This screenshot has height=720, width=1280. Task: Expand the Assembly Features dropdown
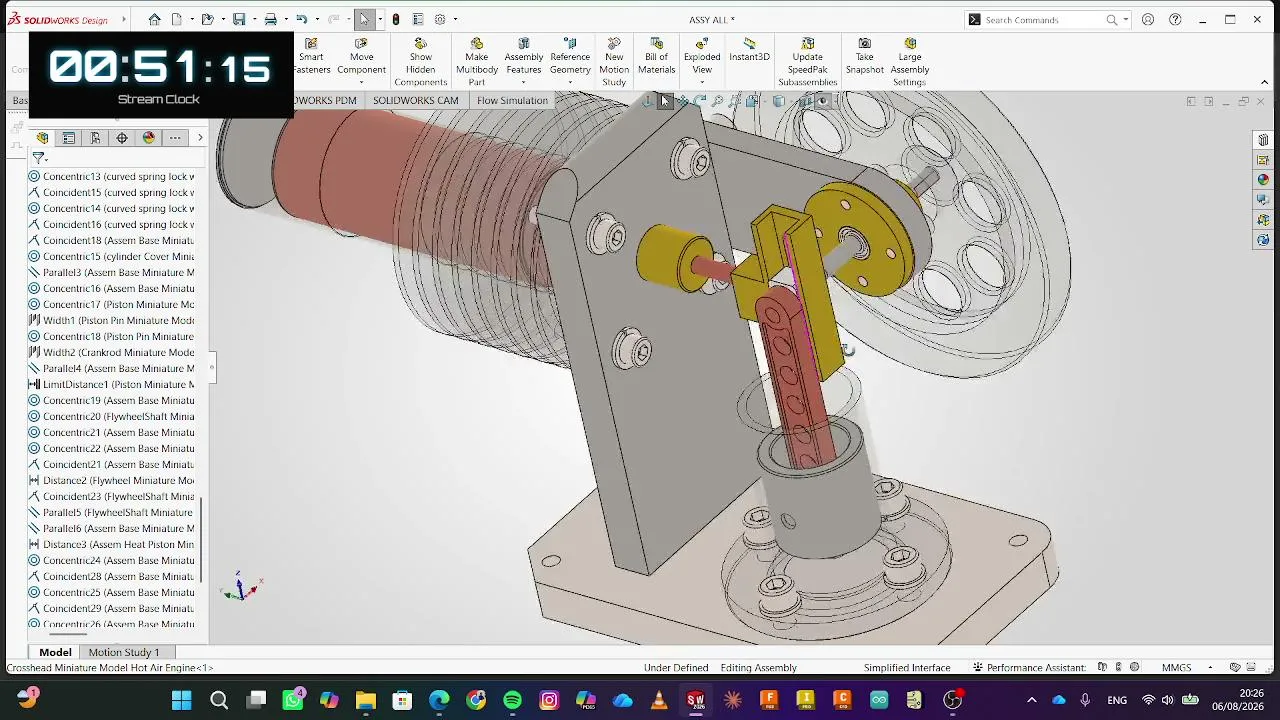[x=523, y=82]
